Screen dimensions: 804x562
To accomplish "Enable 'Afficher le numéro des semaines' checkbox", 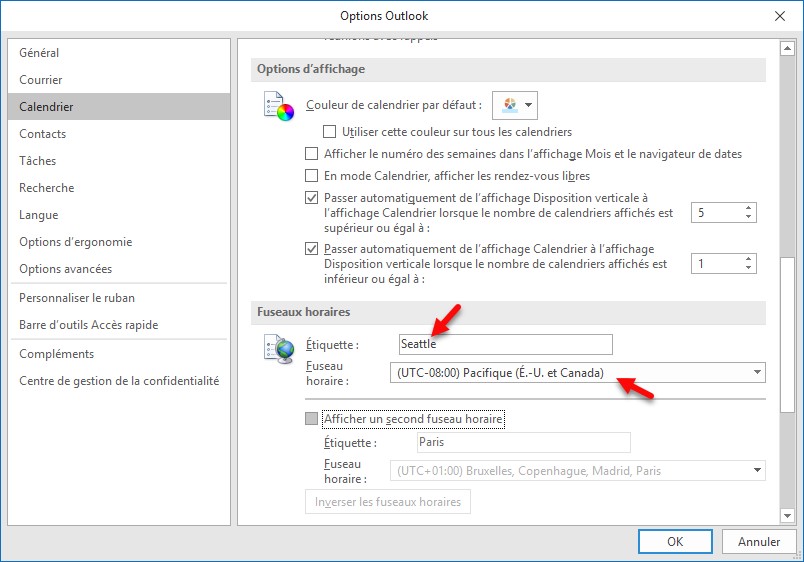I will pyautogui.click(x=311, y=154).
